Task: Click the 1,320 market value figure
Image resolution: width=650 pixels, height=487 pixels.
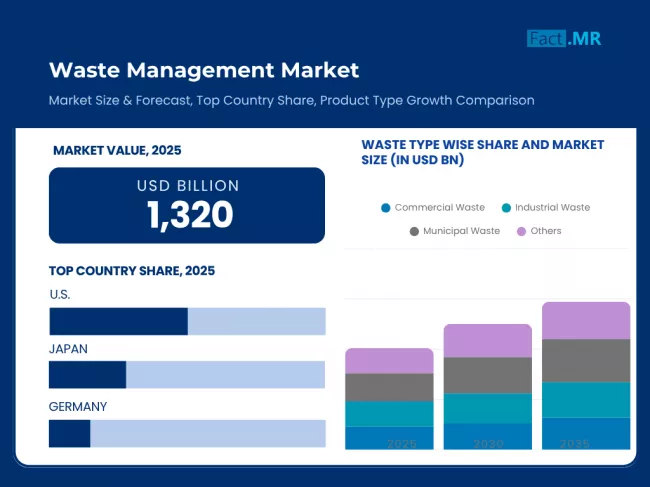Action: [x=190, y=214]
